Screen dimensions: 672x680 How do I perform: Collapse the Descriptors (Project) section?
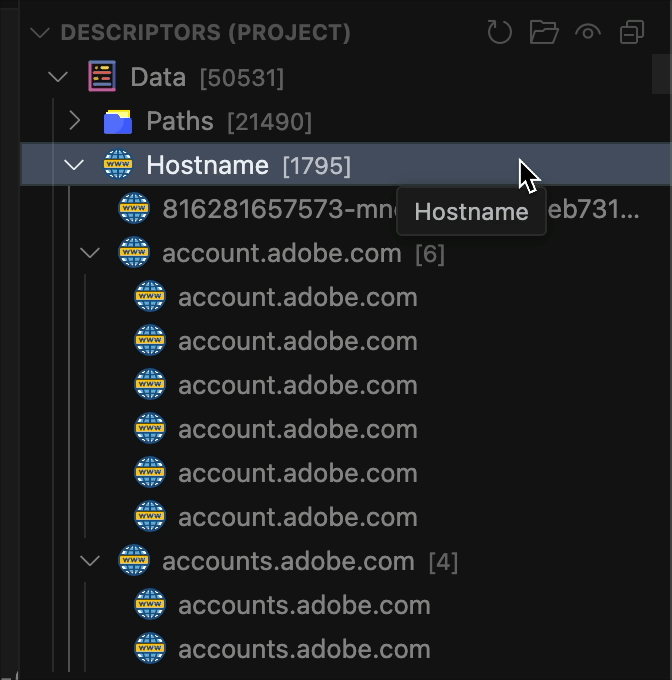click(40, 33)
